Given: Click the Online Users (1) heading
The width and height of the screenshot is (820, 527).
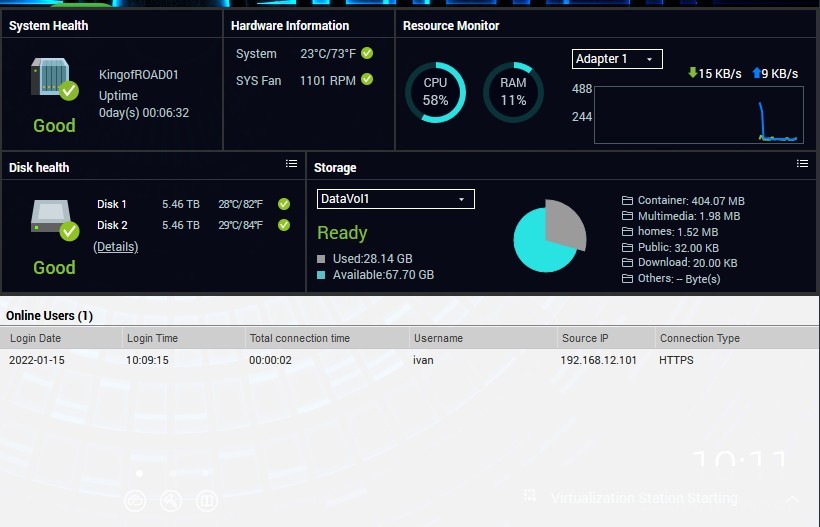Looking at the screenshot, I should point(49,316).
